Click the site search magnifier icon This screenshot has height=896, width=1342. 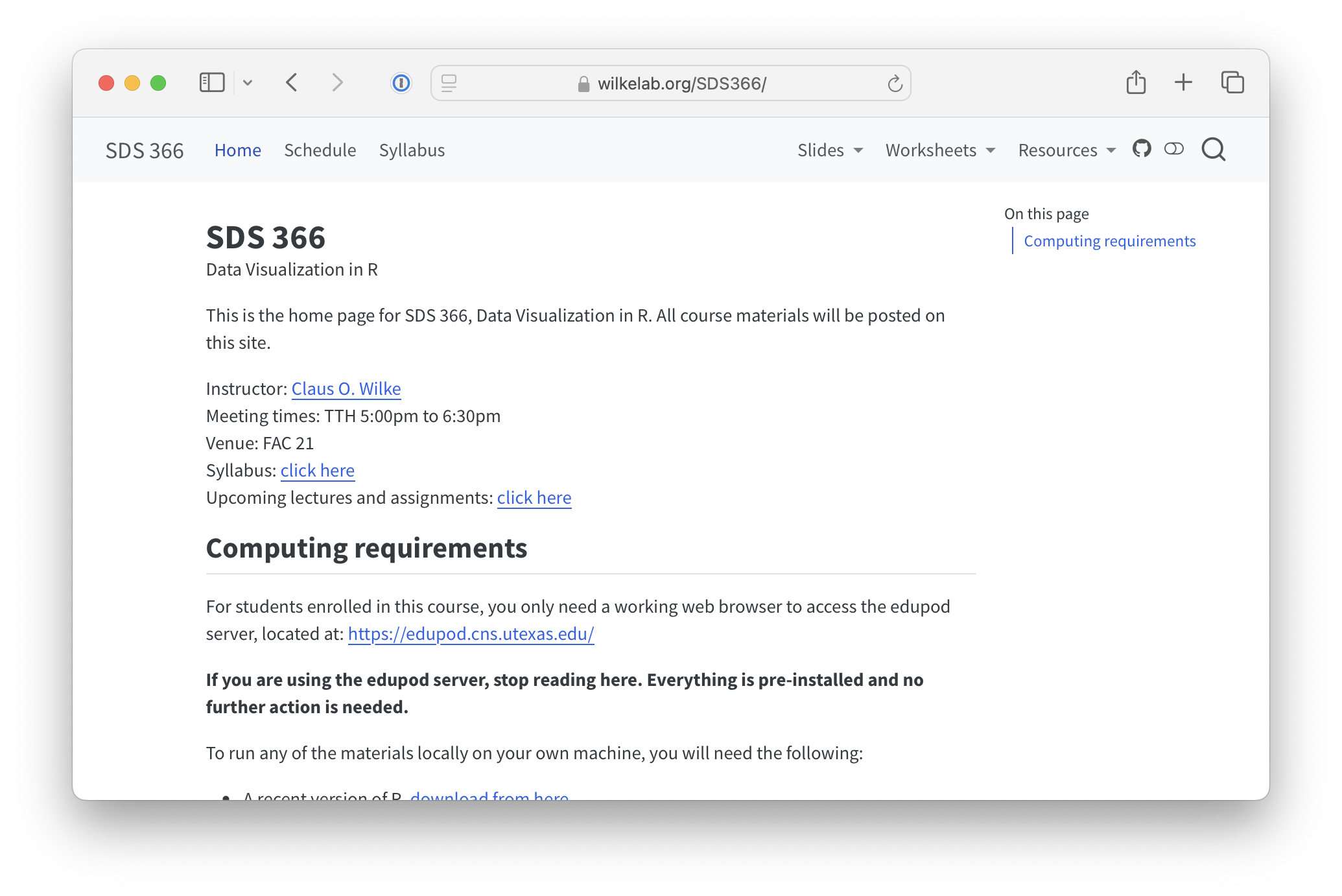(x=1213, y=149)
